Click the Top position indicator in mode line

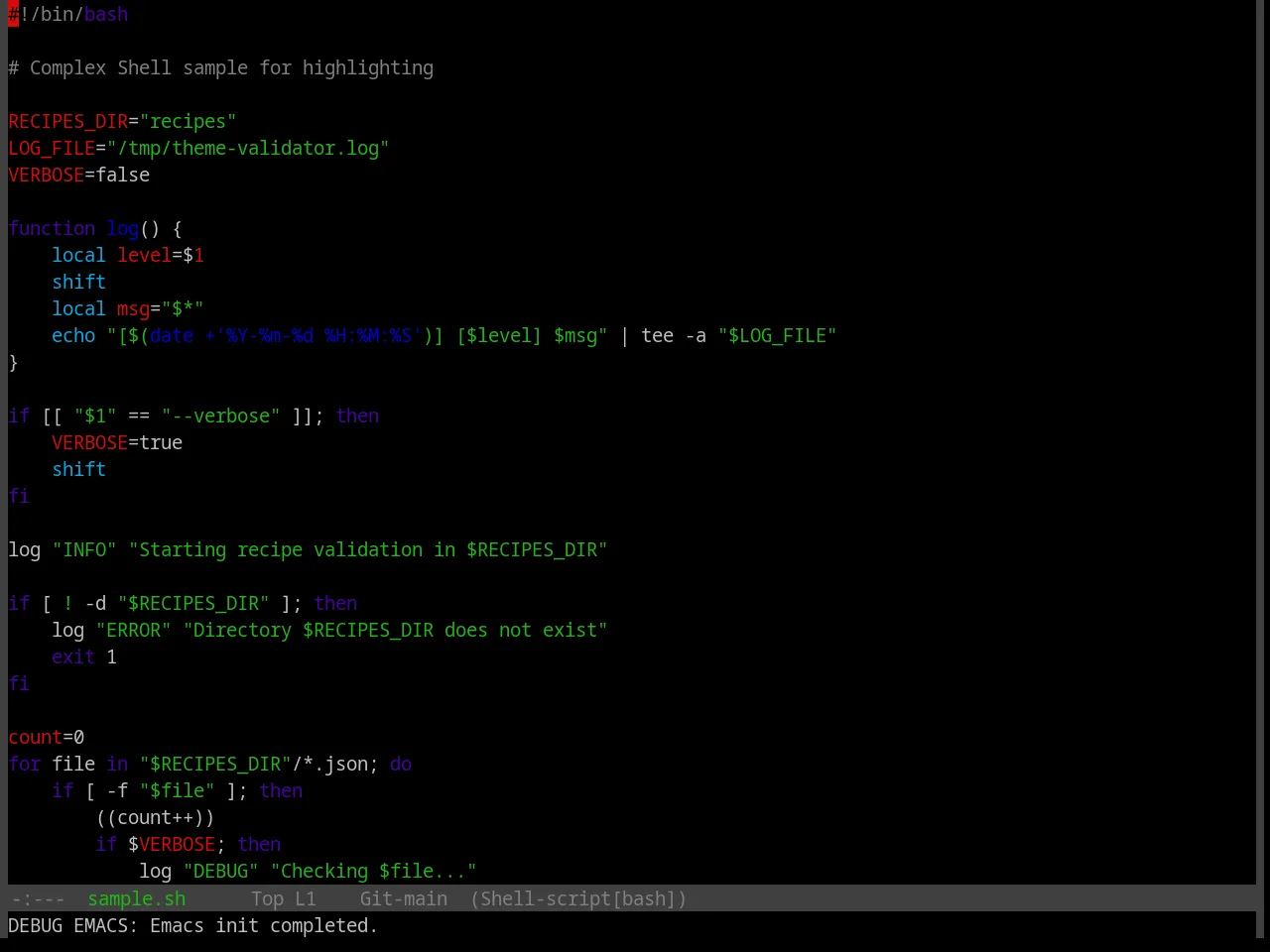click(267, 898)
